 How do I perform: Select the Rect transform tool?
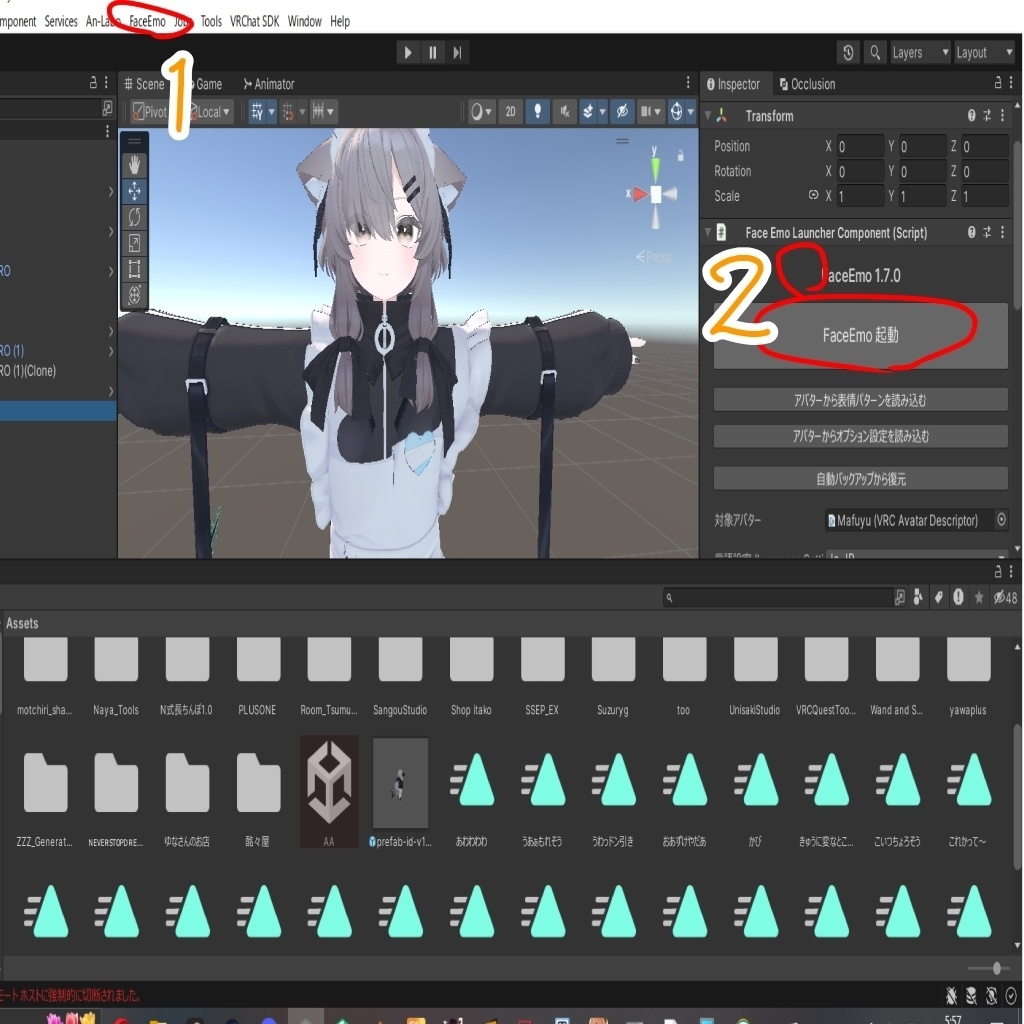[134, 269]
